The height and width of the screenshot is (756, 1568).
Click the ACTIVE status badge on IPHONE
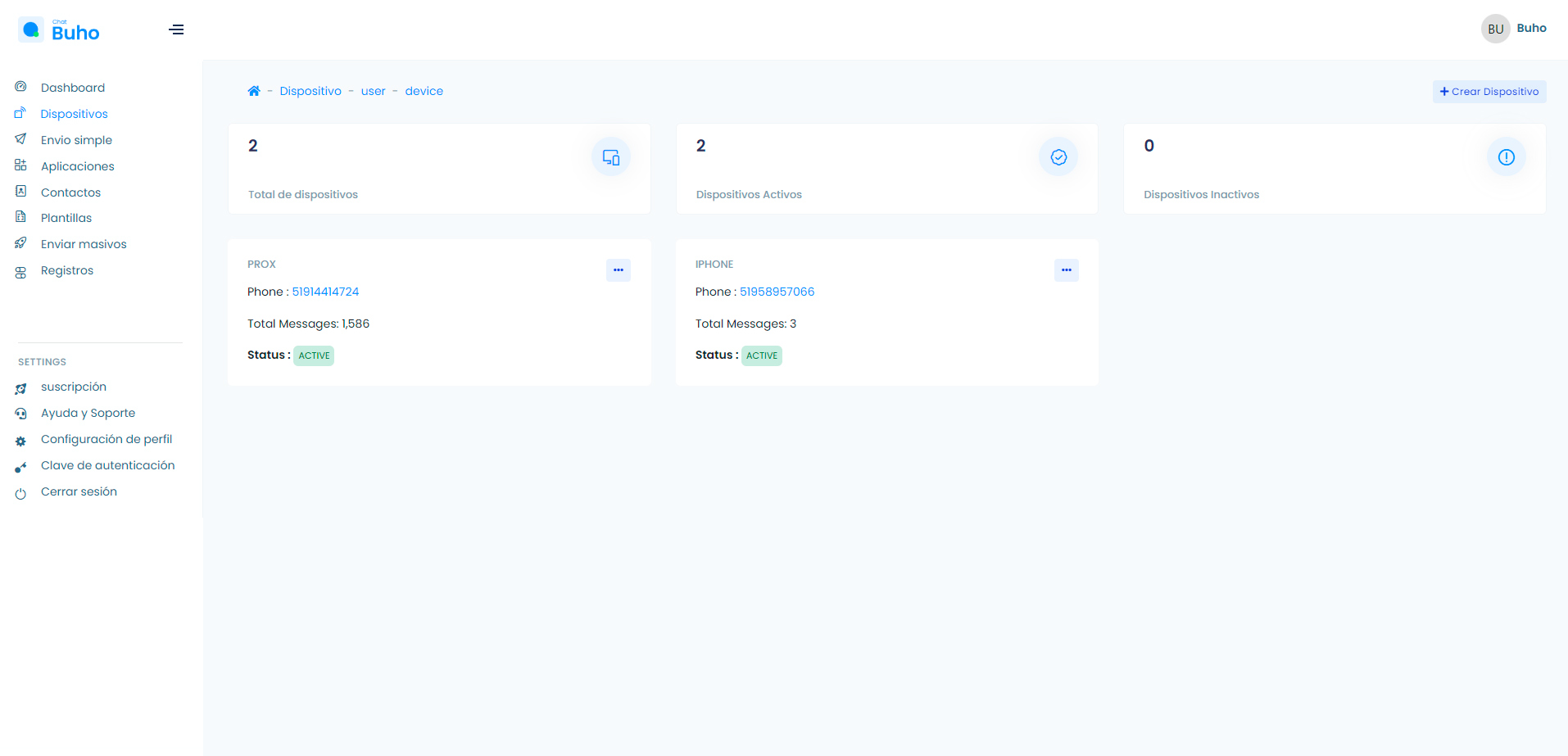762,355
